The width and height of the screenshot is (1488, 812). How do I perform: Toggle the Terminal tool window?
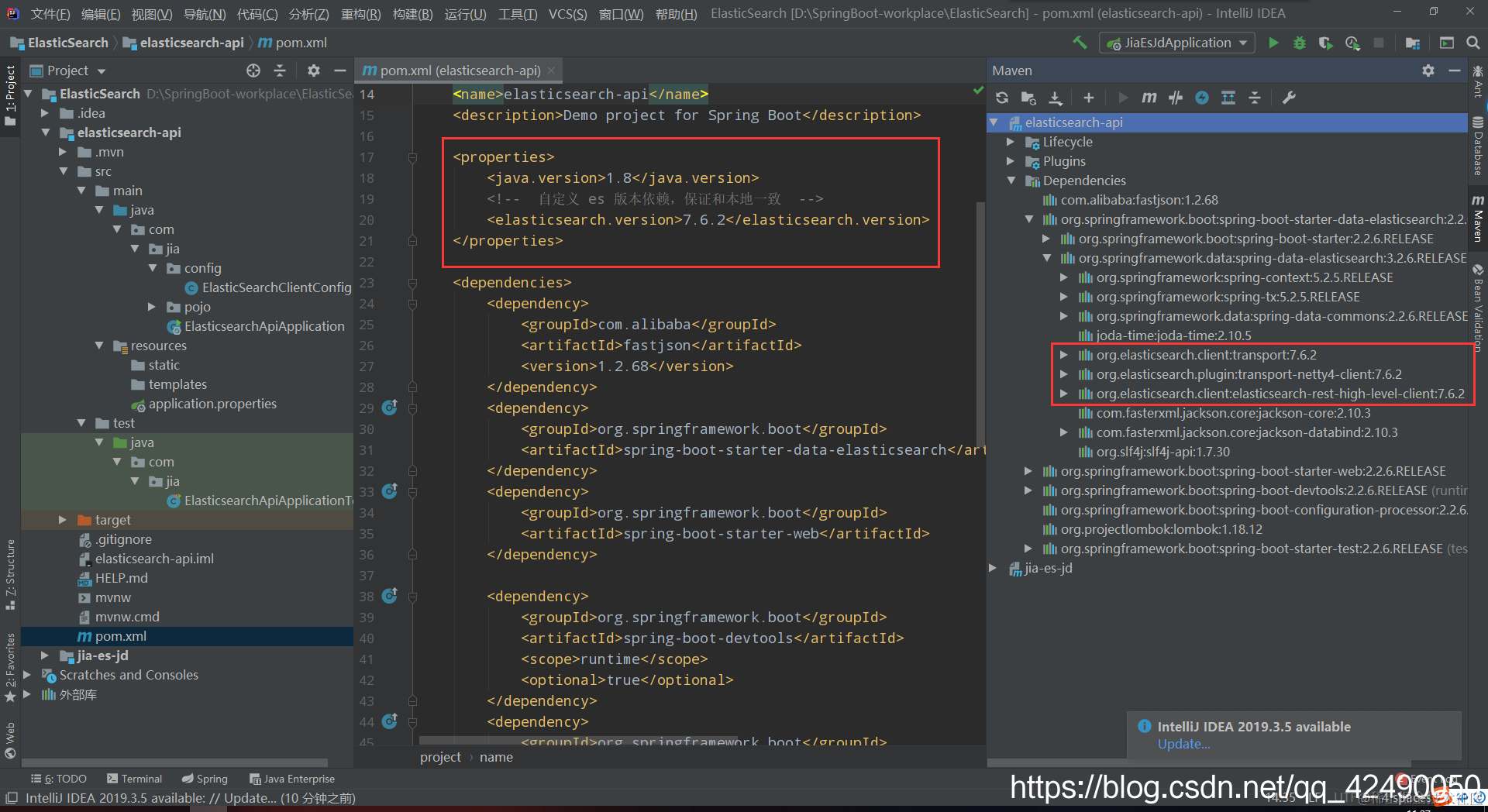(134, 779)
